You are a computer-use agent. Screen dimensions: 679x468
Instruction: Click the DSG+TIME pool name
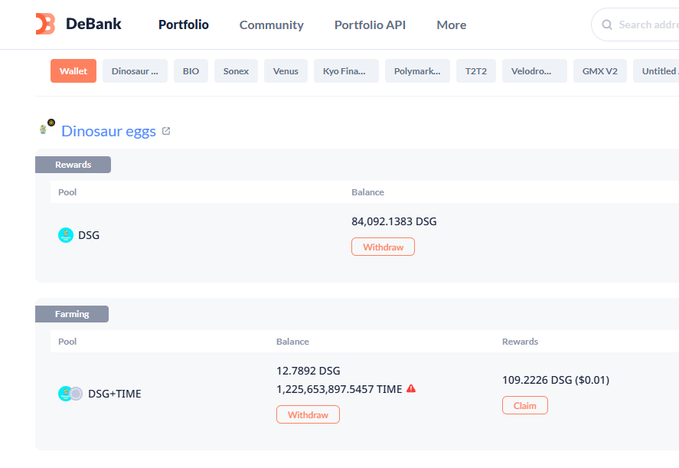[x=114, y=394]
